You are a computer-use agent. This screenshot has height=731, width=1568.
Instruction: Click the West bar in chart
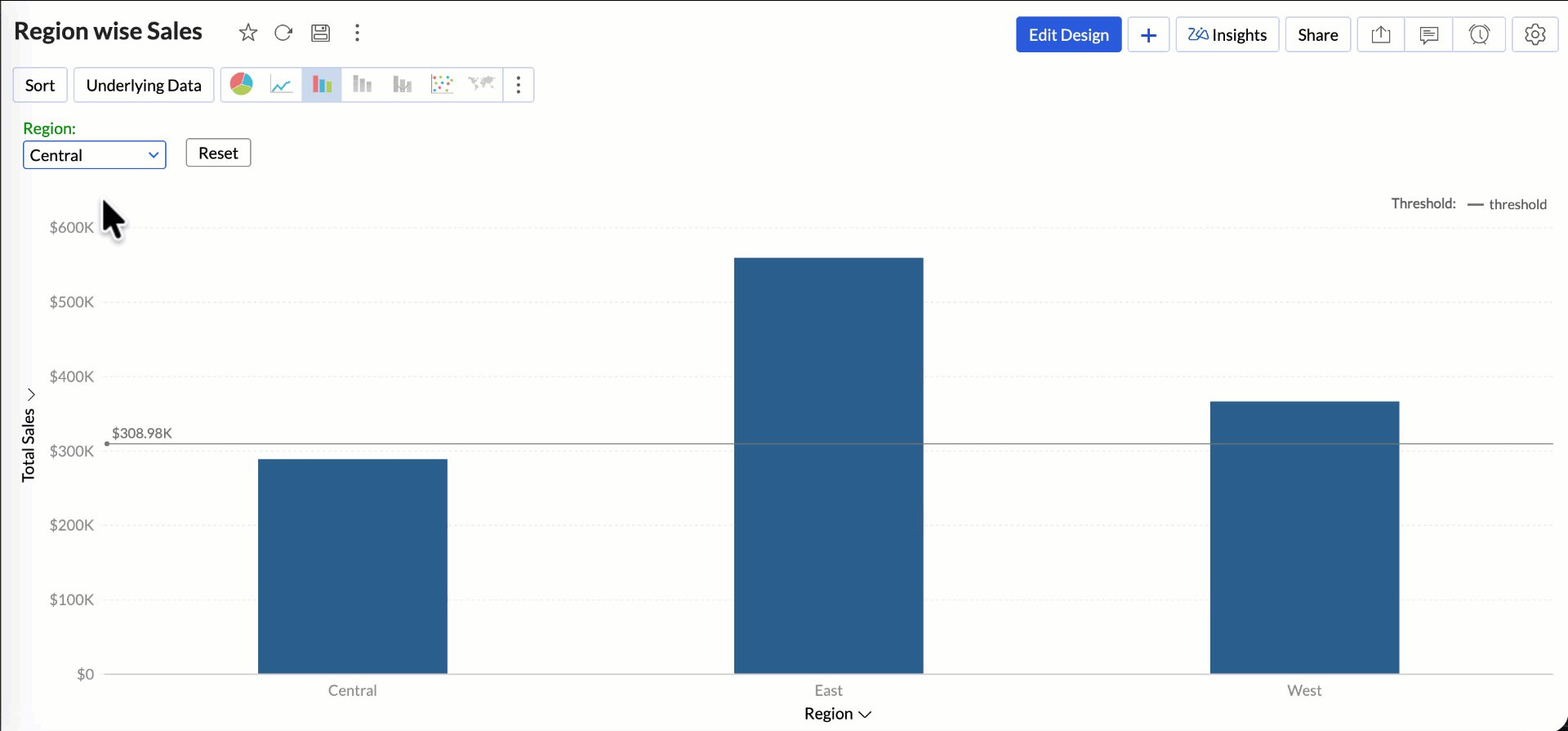pyautogui.click(x=1305, y=537)
